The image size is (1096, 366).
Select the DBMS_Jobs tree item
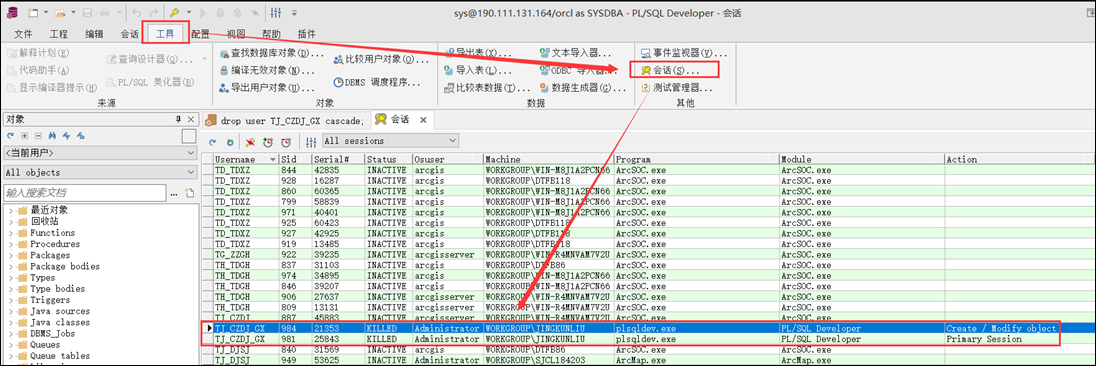53,333
